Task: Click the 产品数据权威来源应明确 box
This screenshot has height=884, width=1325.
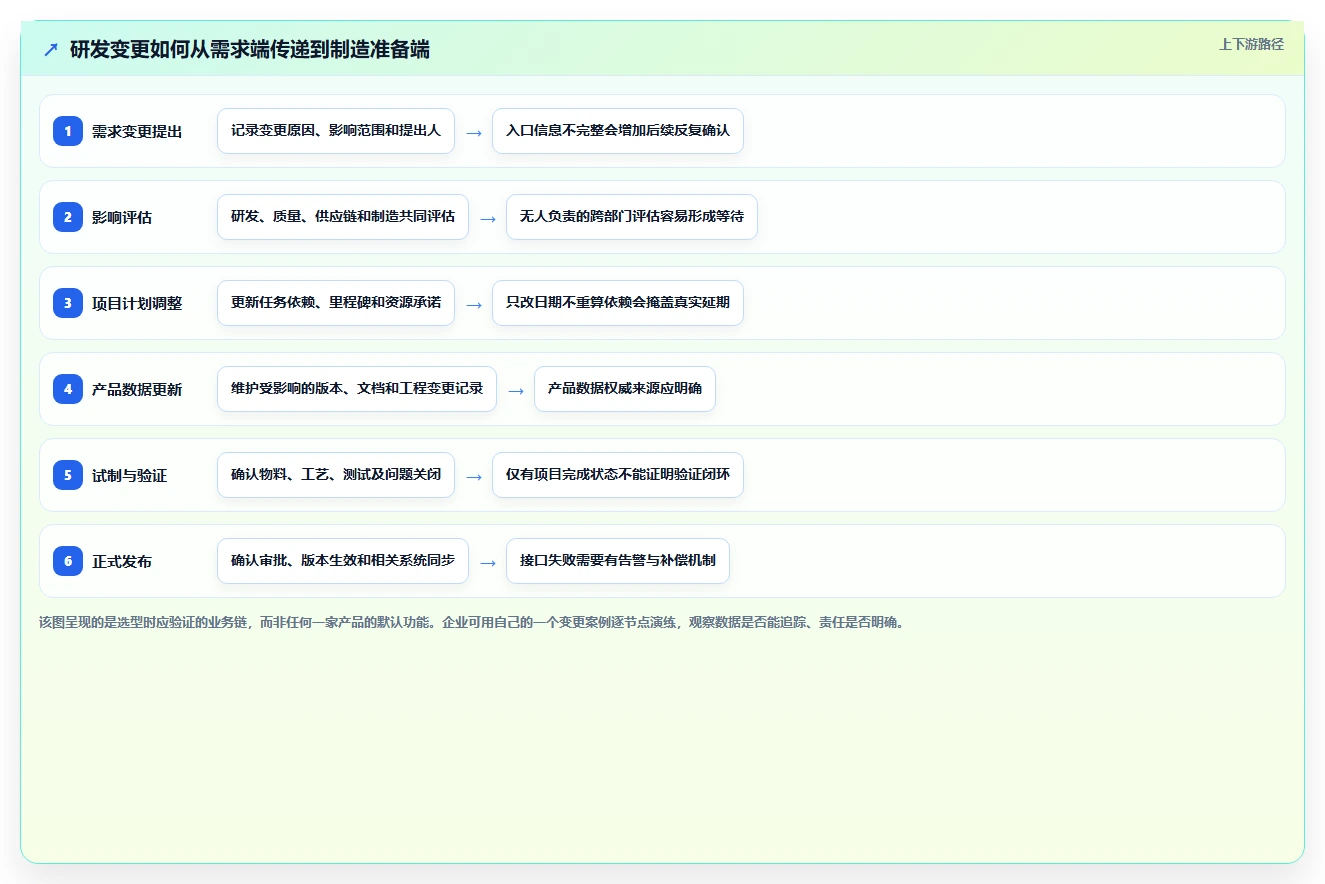Action: coord(625,389)
